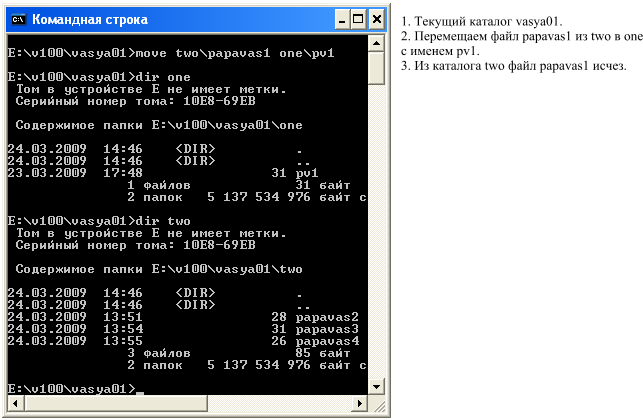Click the '85 байт' total size
Viewport: 643px width, 420px height.
click(x=323, y=353)
